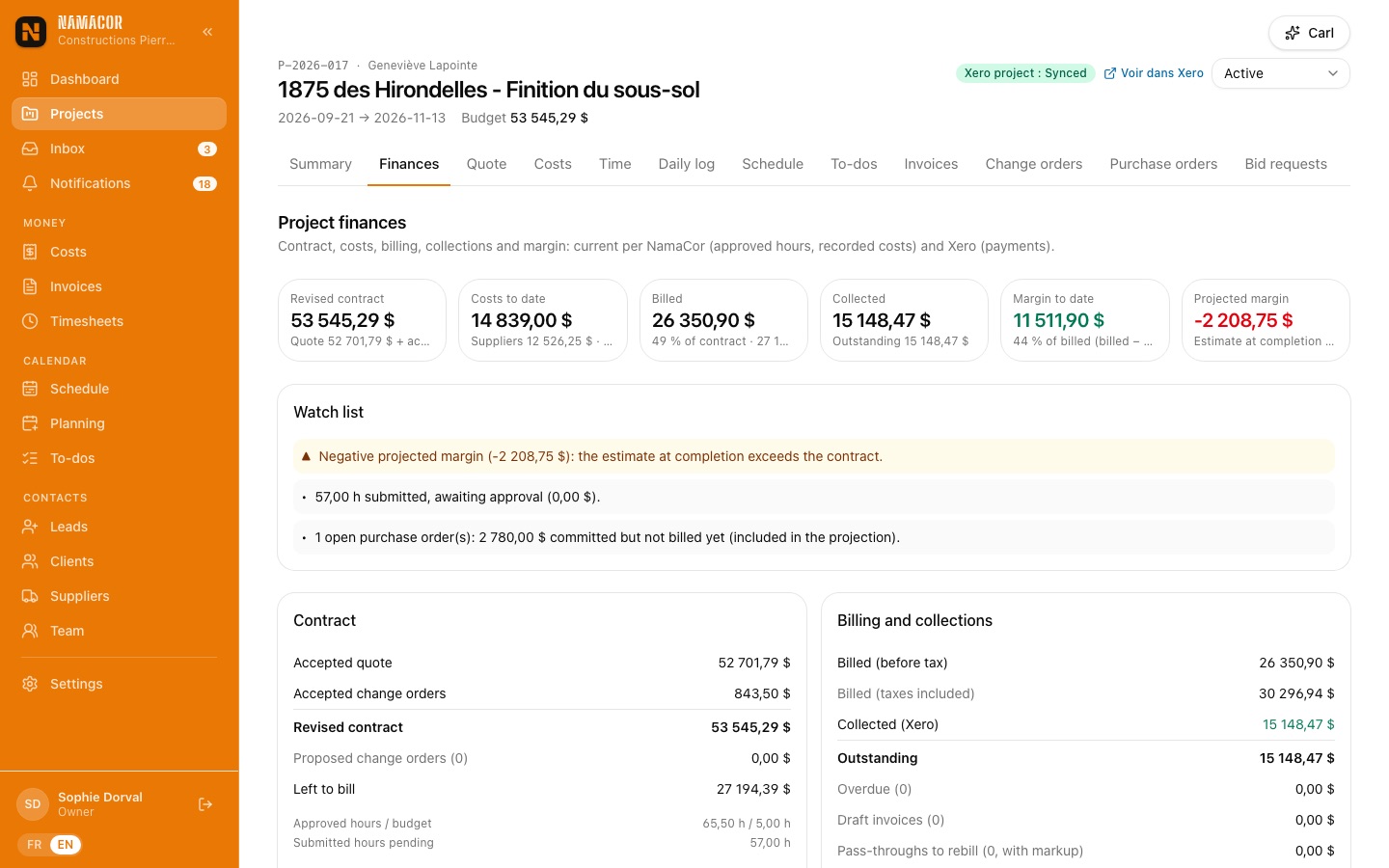The height and width of the screenshot is (868, 1389).
Task: Open the Active status dropdown
Action: tap(1280, 73)
